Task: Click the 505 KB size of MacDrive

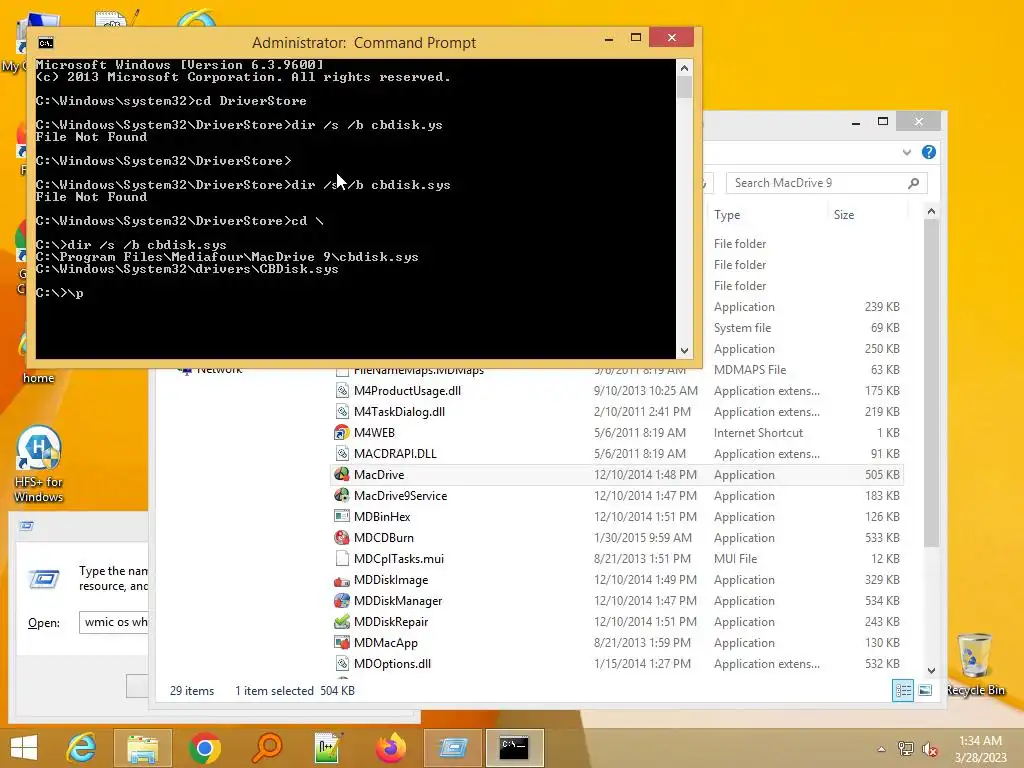Action: [882, 475]
